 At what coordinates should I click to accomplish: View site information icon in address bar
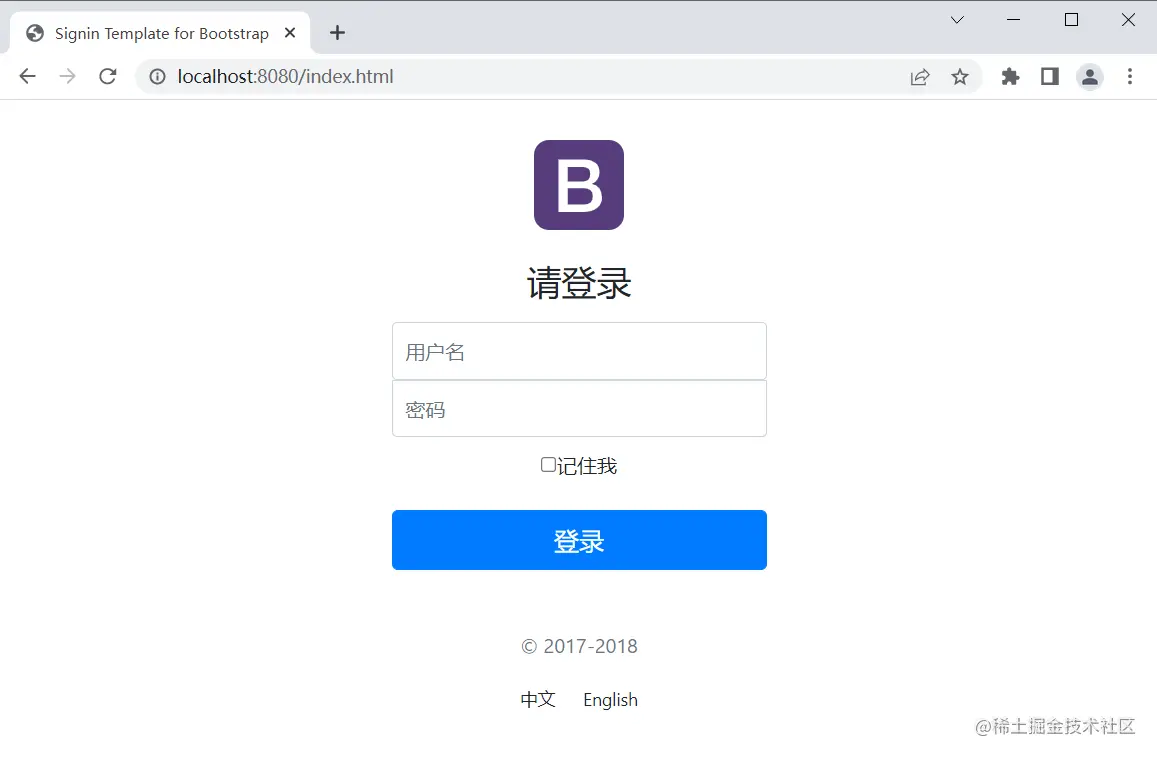[157, 76]
